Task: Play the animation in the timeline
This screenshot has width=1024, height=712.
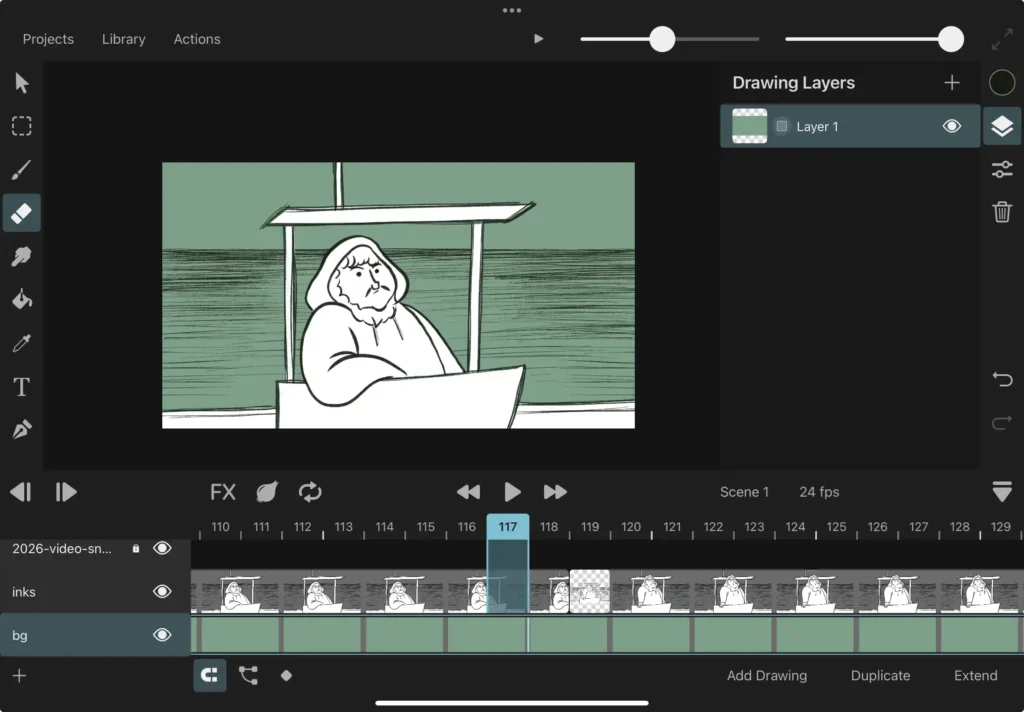Action: [x=513, y=492]
